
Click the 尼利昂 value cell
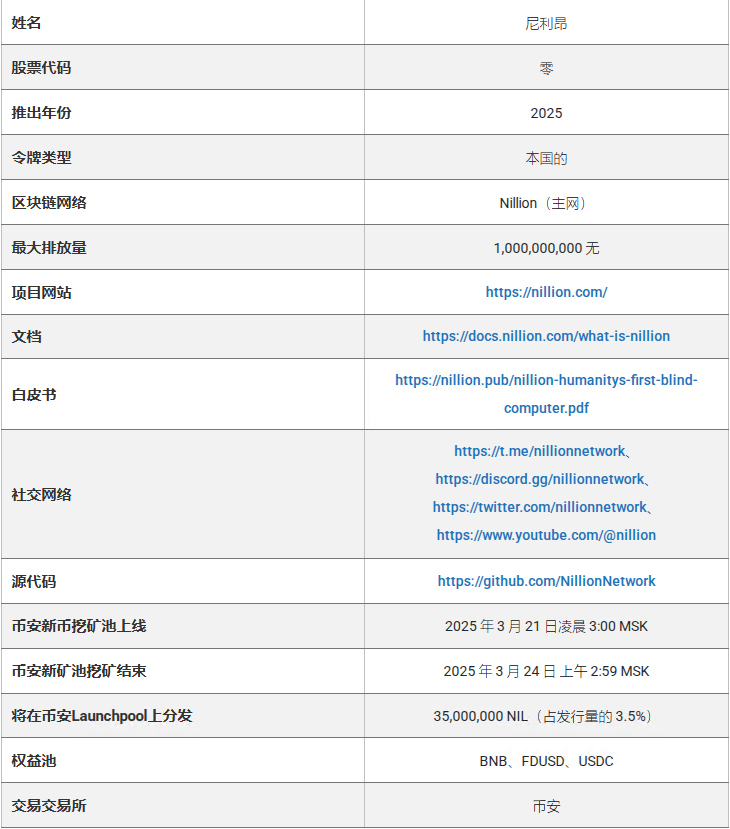click(x=546, y=23)
